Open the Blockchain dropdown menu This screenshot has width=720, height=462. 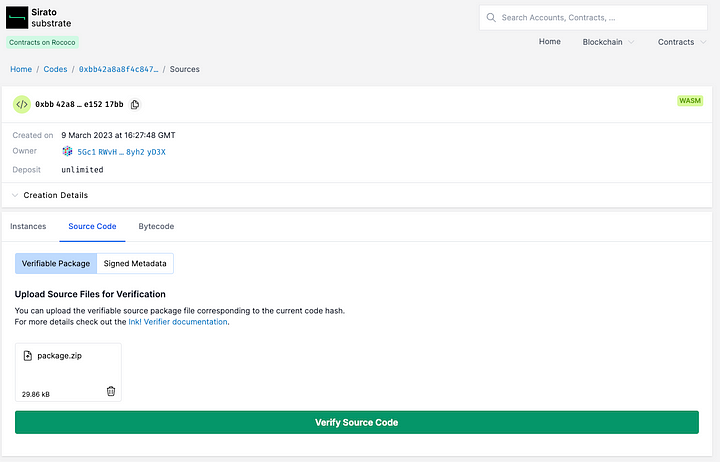pyautogui.click(x=609, y=42)
